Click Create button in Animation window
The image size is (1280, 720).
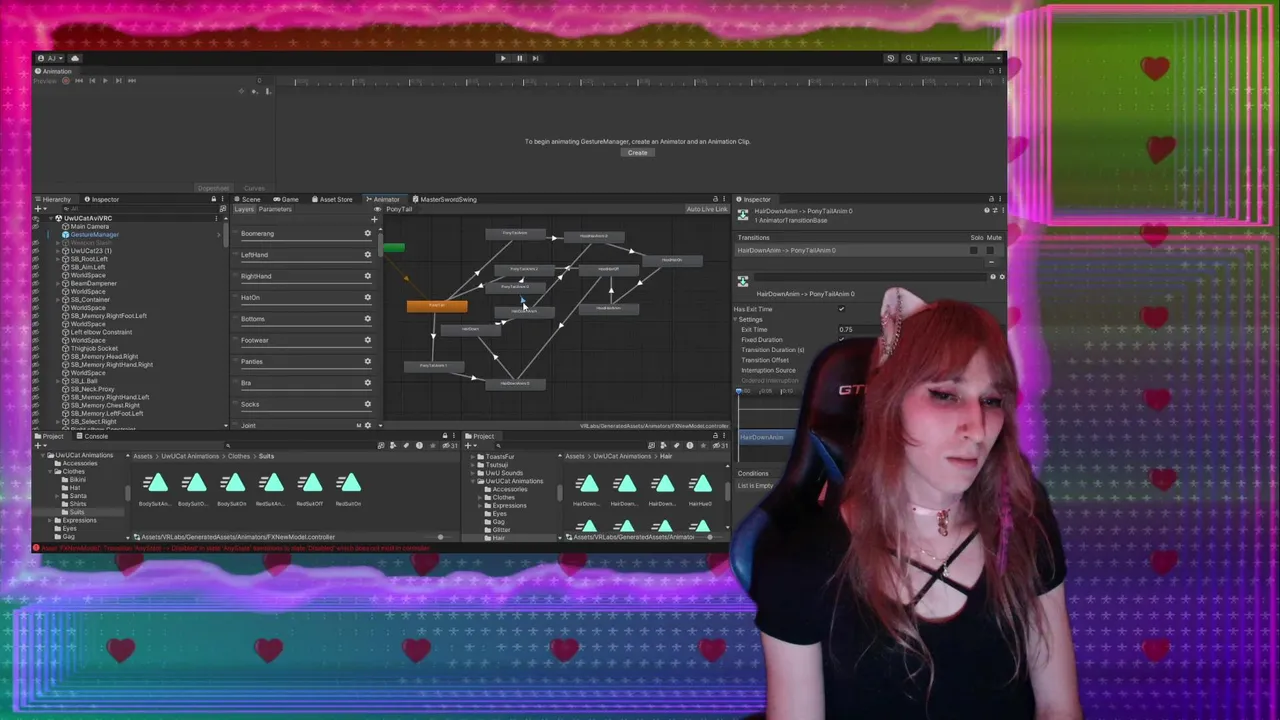(637, 153)
